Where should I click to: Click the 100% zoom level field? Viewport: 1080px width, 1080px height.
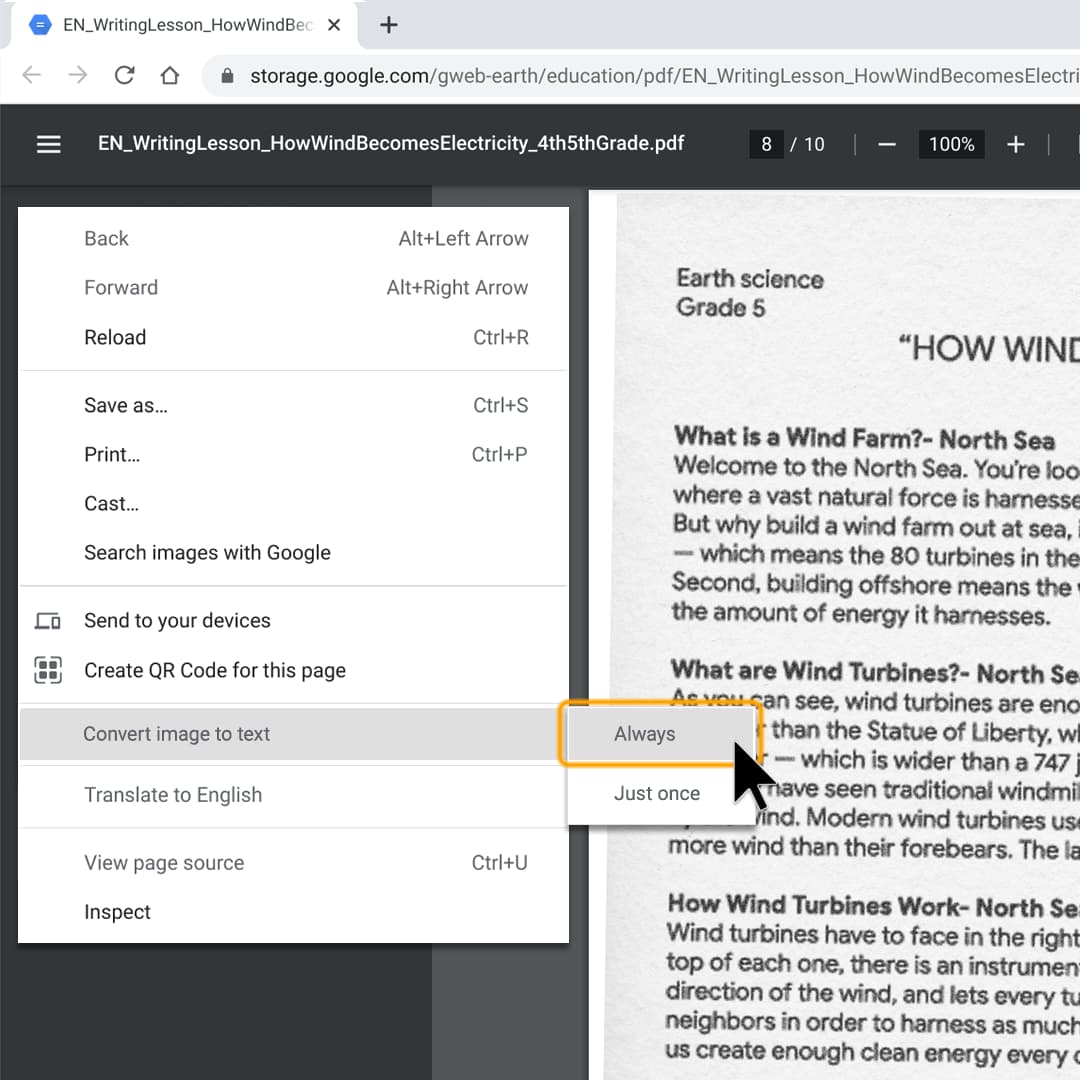click(951, 145)
